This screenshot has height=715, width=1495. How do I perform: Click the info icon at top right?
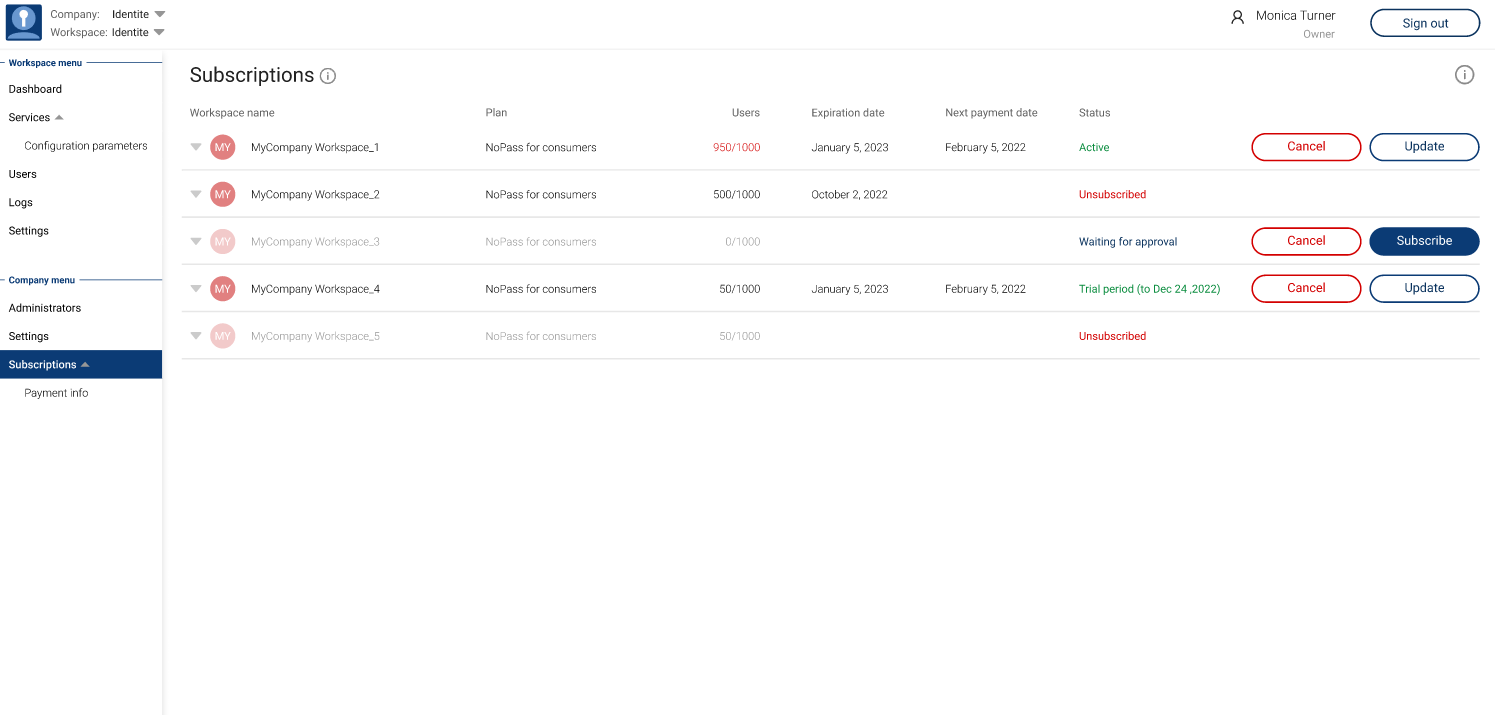click(1464, 75)
